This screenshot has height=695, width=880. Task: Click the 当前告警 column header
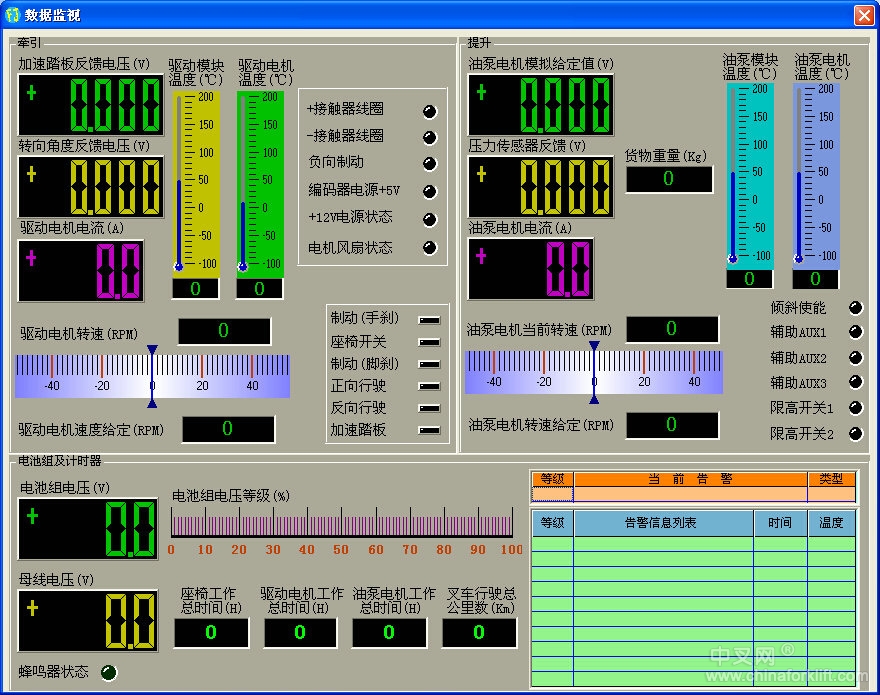click(x=690, y=479)
